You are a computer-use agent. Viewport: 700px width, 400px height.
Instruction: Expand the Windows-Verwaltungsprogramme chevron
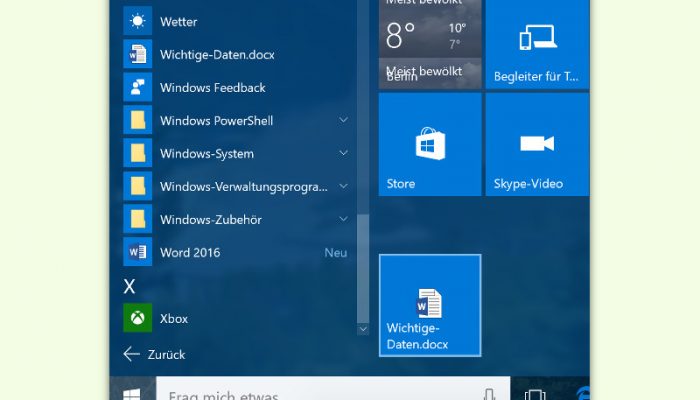[x=343, y=186]
